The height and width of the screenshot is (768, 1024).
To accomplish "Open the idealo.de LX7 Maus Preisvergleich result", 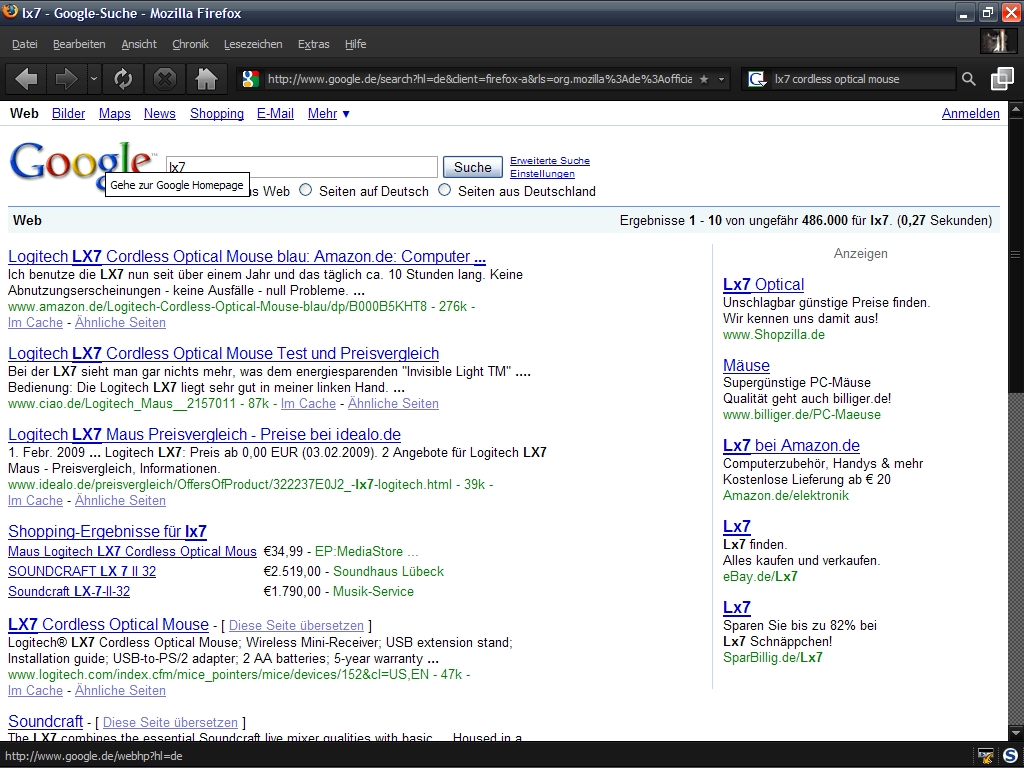I will [204, 434].
